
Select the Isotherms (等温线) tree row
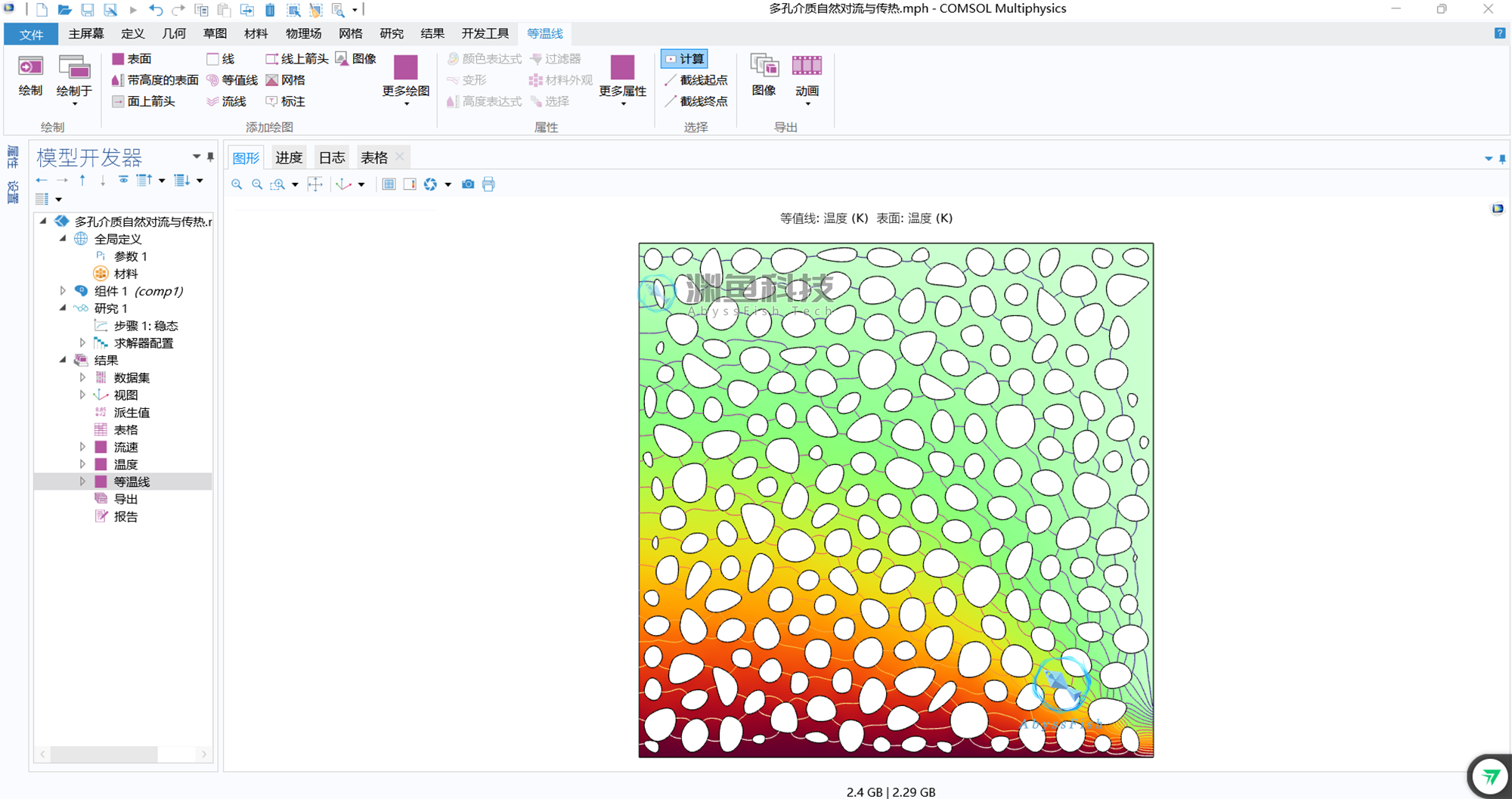pyautogui.click(x=123, y=482)
